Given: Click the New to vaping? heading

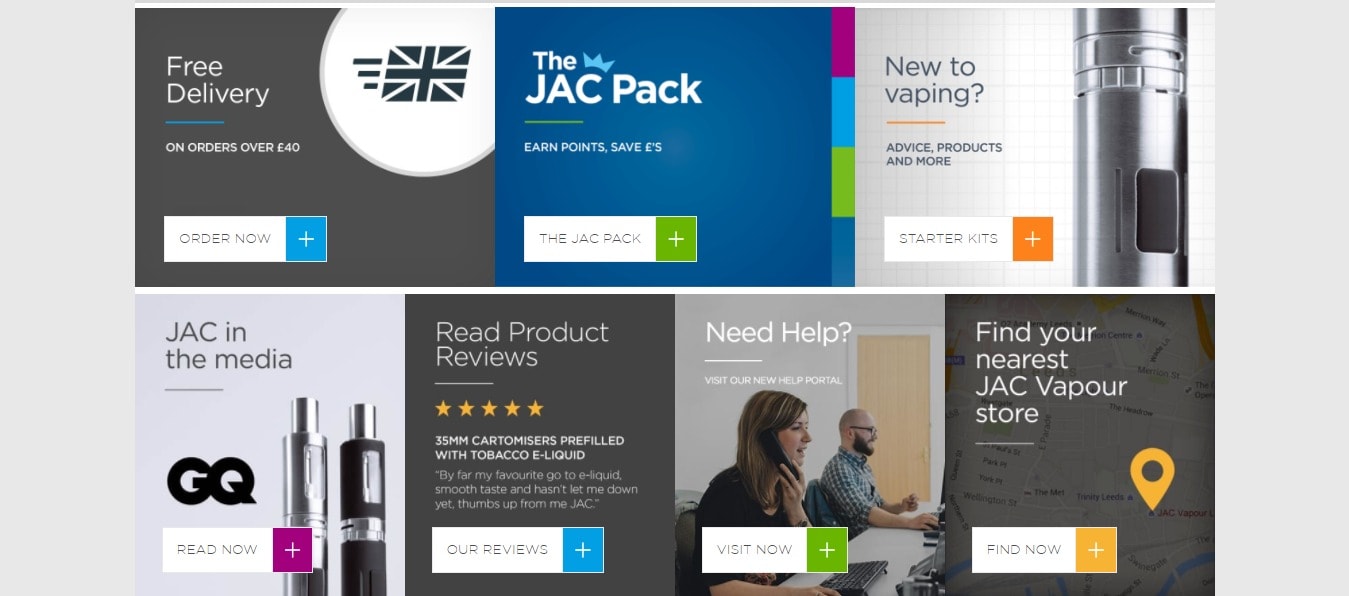Looking at the screenshot, I should tap(934, 80).
